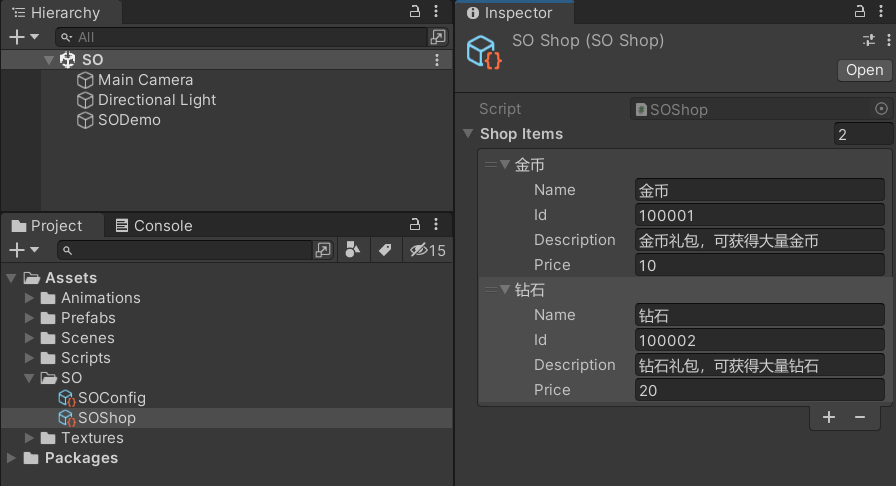Open scene in context search button
This screenshot has width=896, height=486.
click(x=438, y=37)
